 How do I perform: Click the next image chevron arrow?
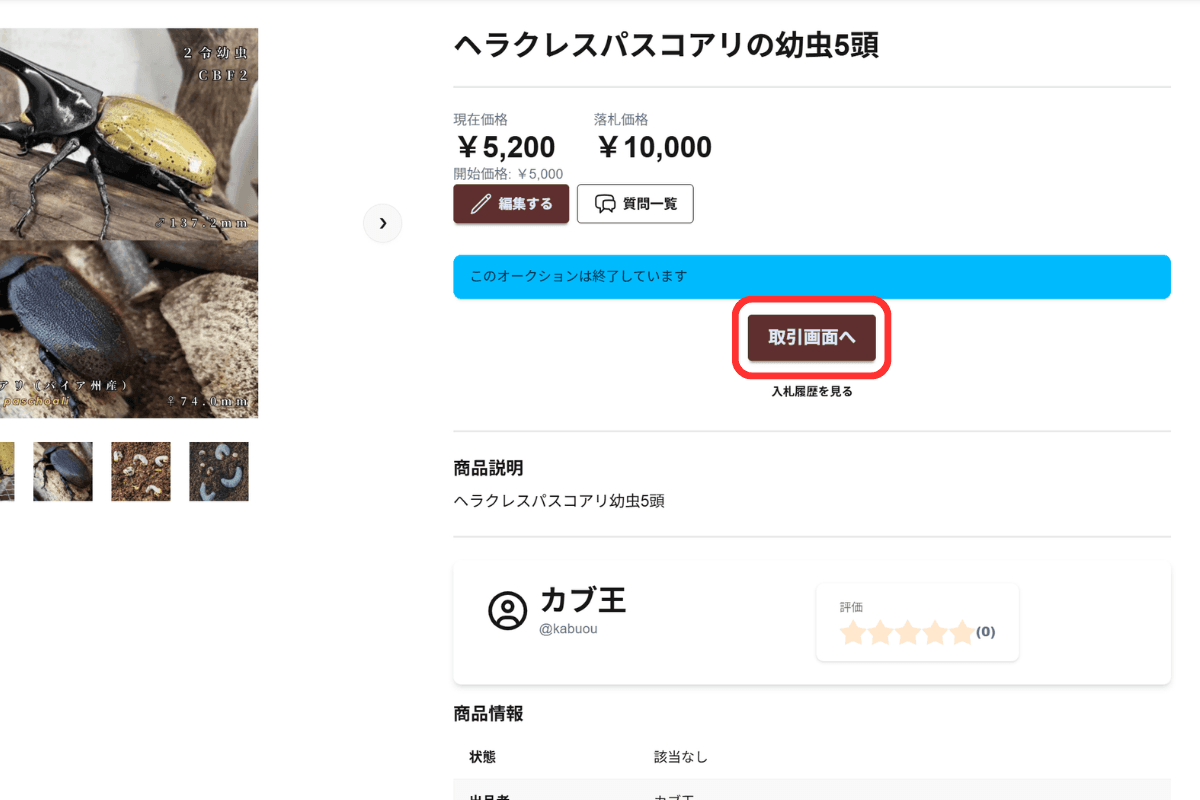point(382,223)
